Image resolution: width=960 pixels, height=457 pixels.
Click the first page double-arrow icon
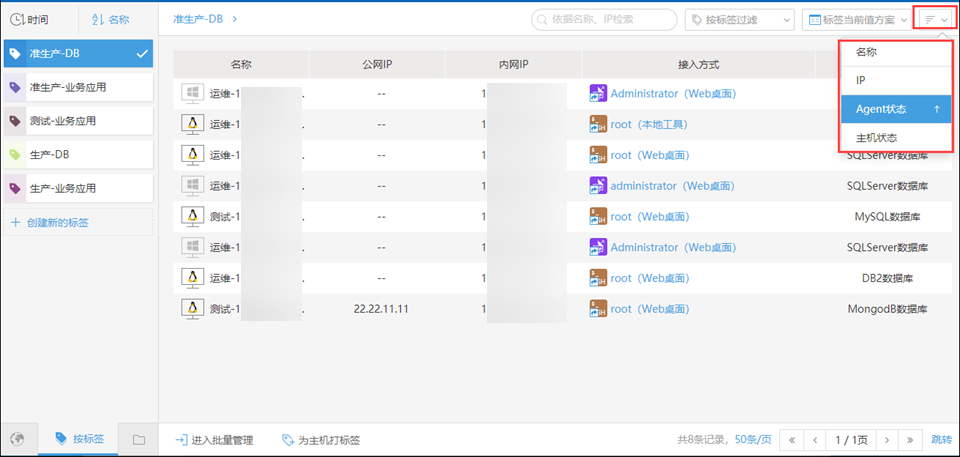[x=792, y=439]
